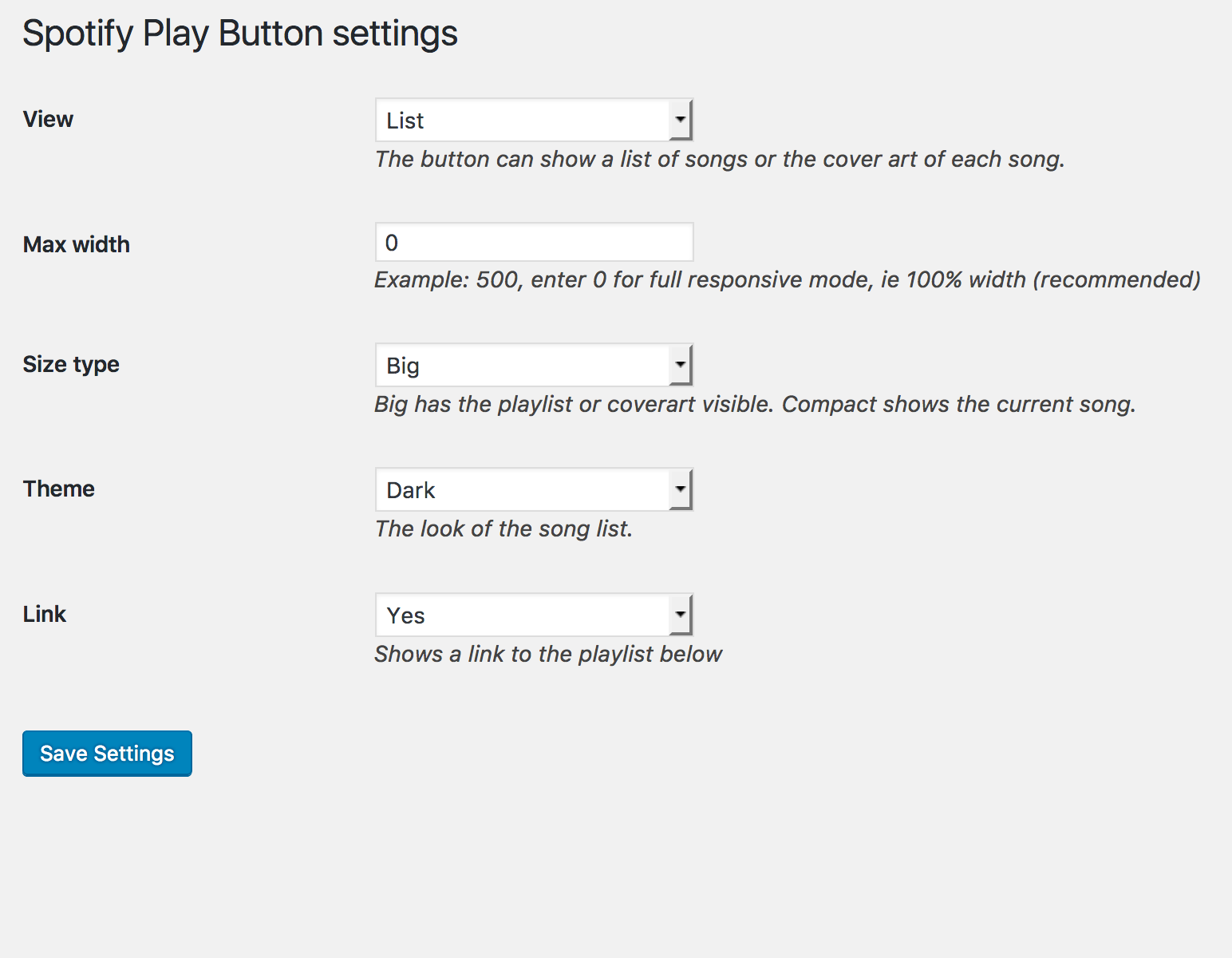Viewport: 1232px width, 958px height.
Task: Click the arrow on the Theme select box
Action: (x=680, y=490)
